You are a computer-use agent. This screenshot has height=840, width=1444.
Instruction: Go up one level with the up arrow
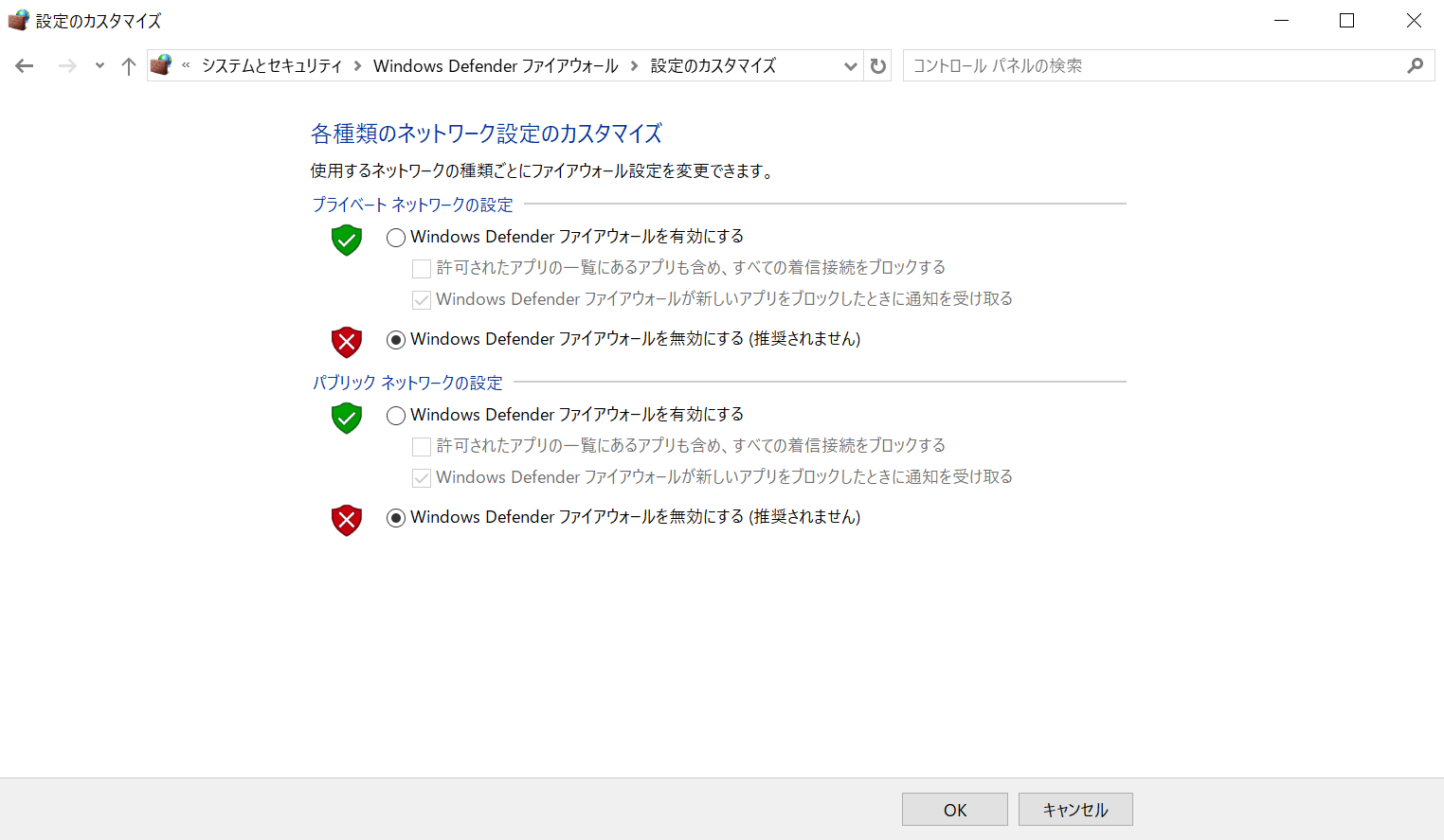pyautogui.click(x=129, y=66)
